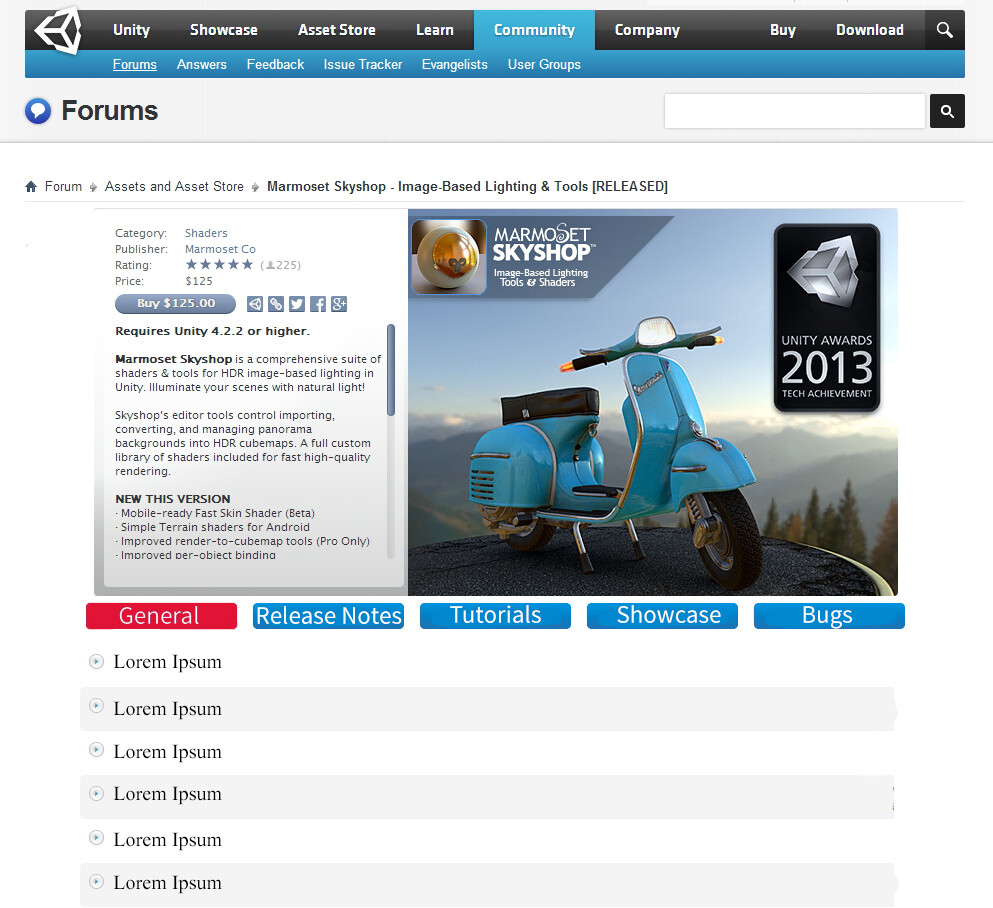Click the forum search submit button
The width and height of the screenshot is (993, 908).
947,111
